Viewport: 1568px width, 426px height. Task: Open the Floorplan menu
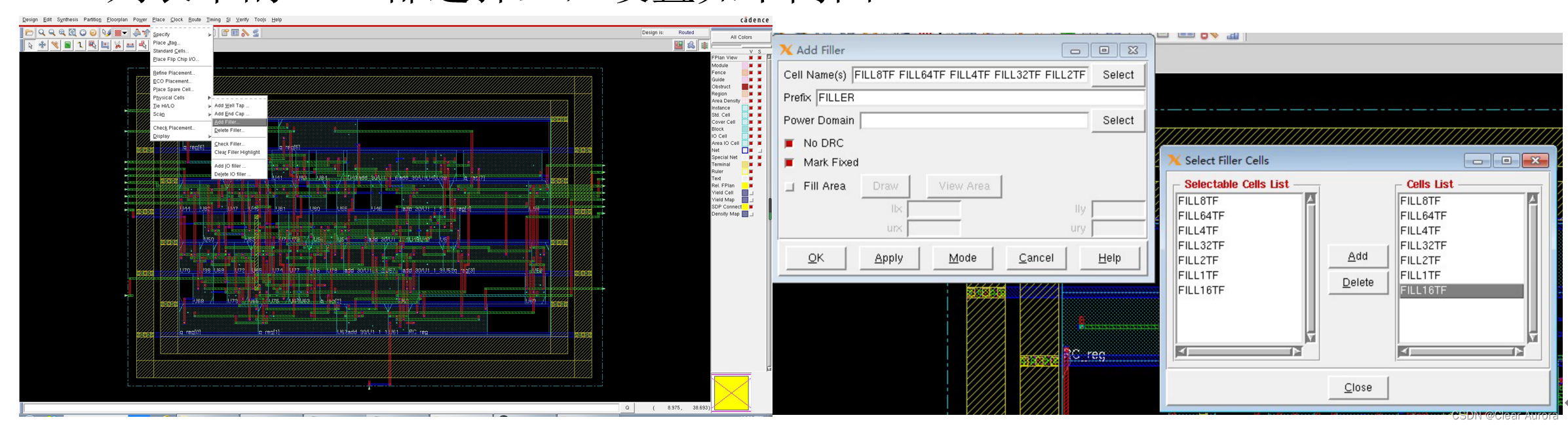[x=117, y=20]
